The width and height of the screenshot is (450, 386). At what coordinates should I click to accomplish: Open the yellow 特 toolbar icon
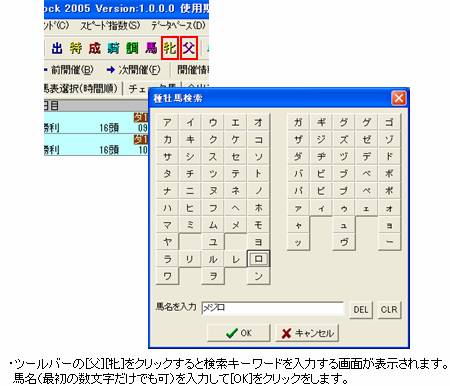76,49
